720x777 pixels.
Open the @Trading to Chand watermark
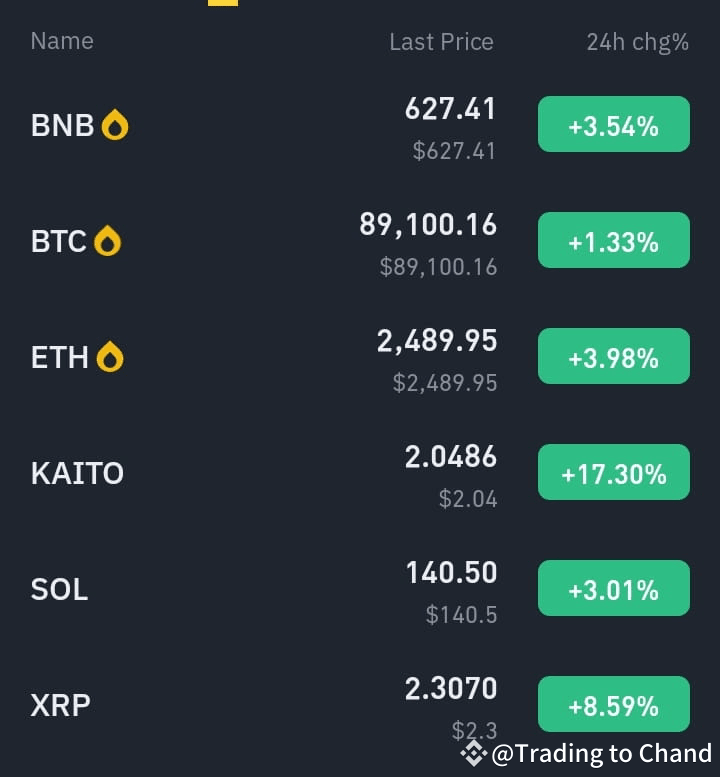(602, 754)
